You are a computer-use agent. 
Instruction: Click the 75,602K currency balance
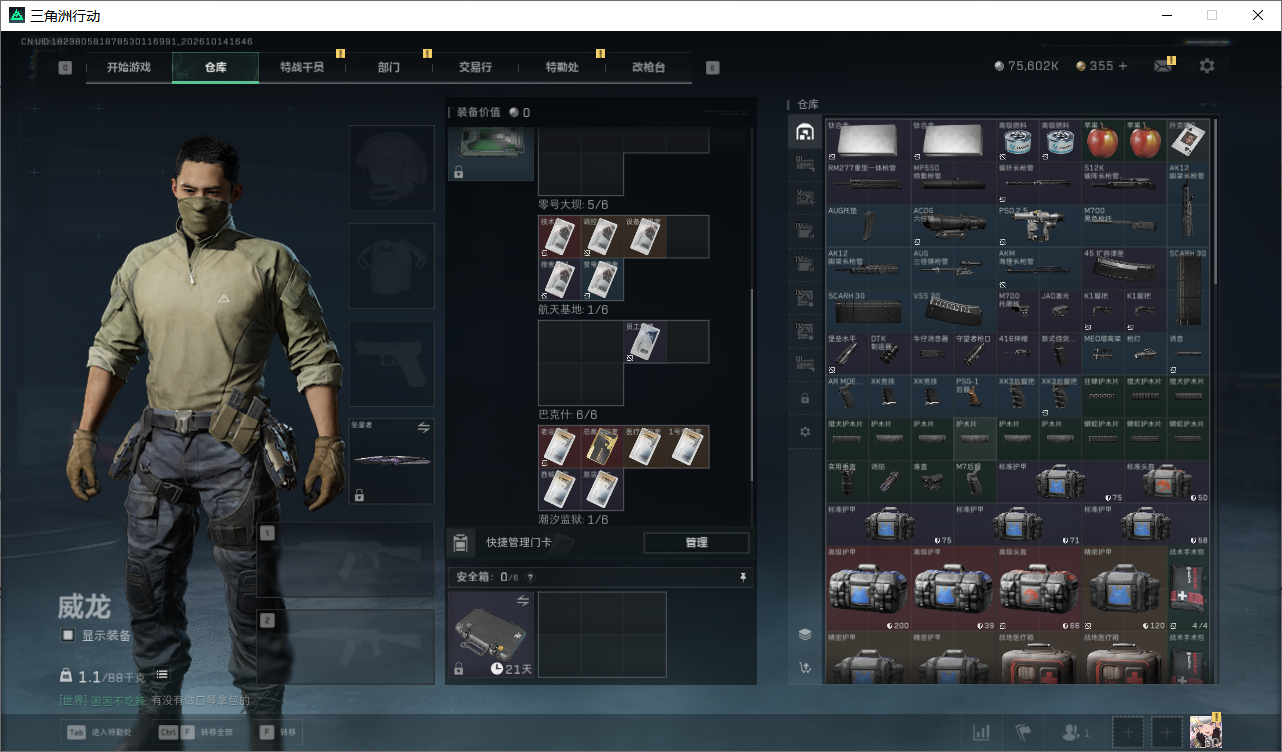(x=1027, y=66)
